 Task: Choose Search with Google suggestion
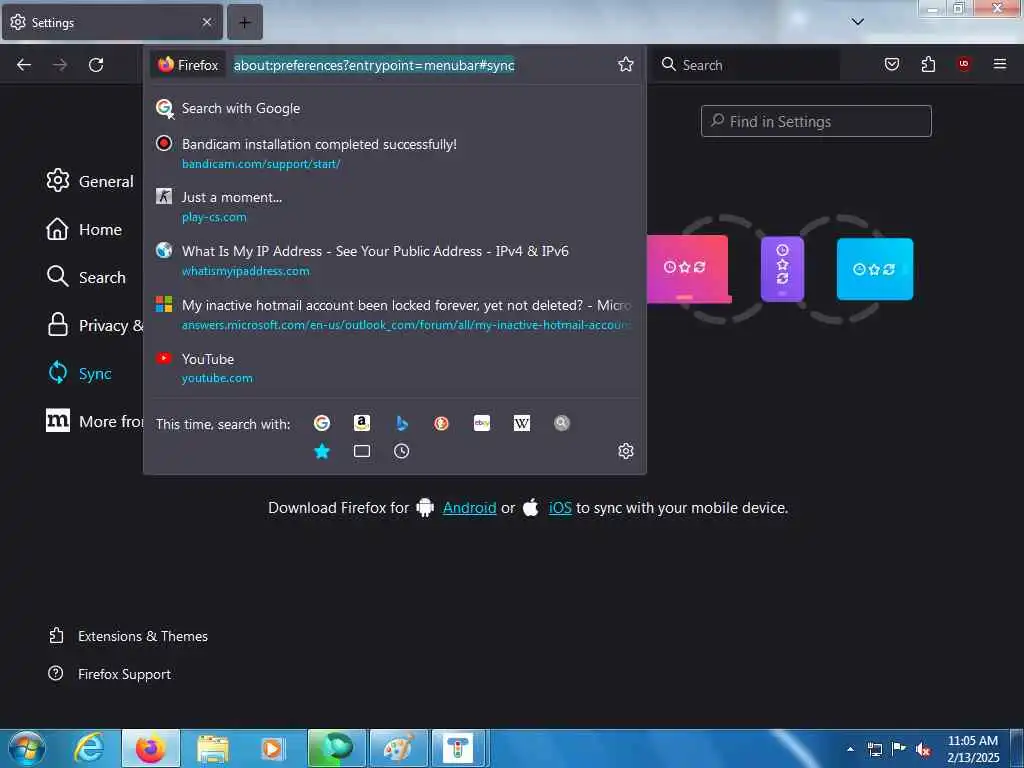coord(394,108)
